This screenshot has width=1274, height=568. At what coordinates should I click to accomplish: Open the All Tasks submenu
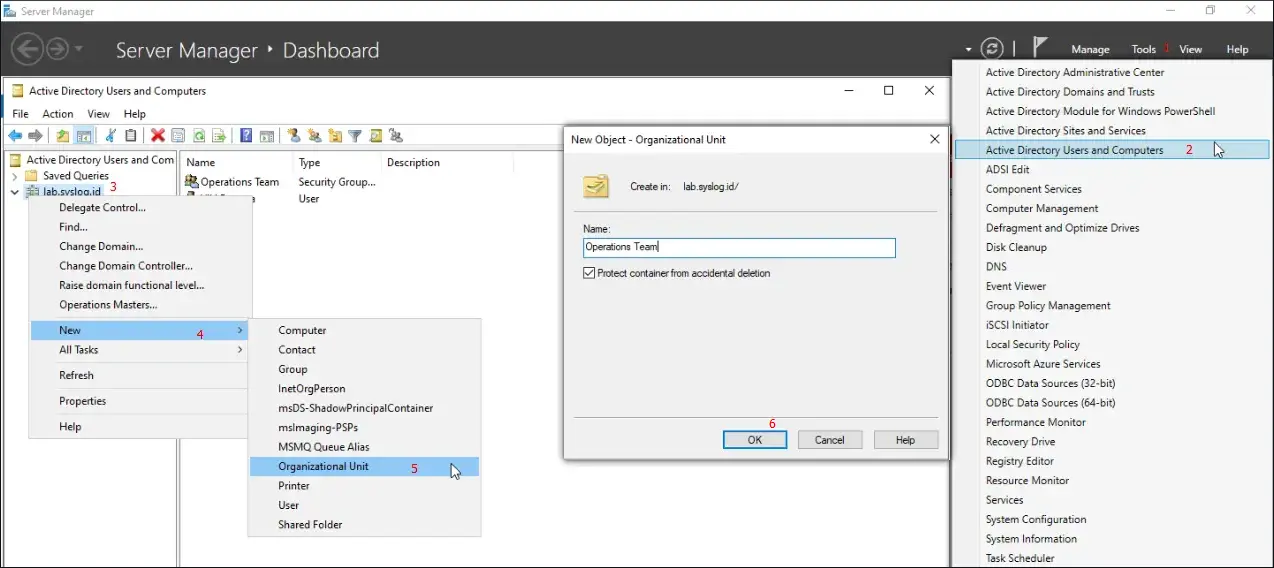tap(140, 350)
